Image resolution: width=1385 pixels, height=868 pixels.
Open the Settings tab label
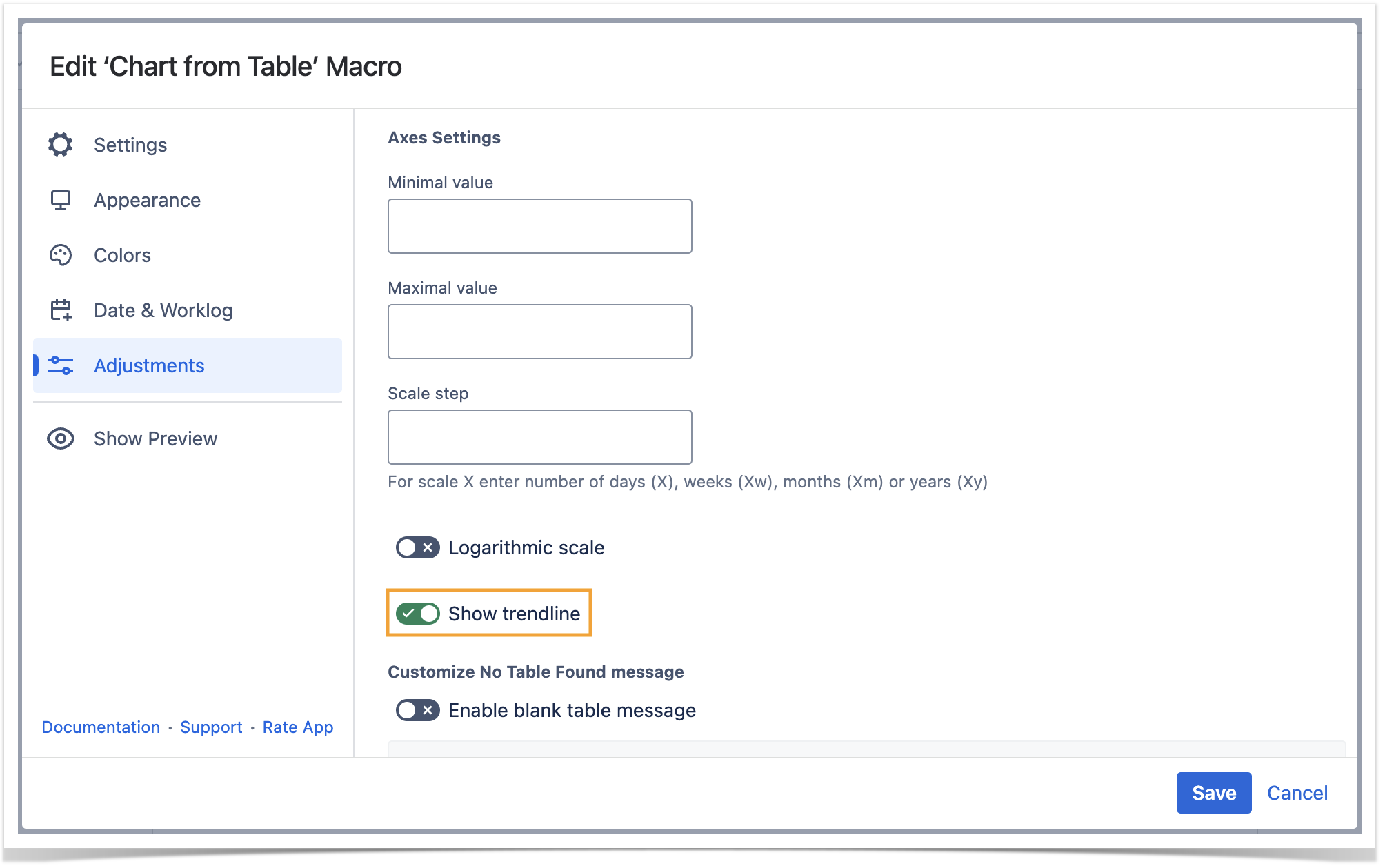click(x=130, y=145)
